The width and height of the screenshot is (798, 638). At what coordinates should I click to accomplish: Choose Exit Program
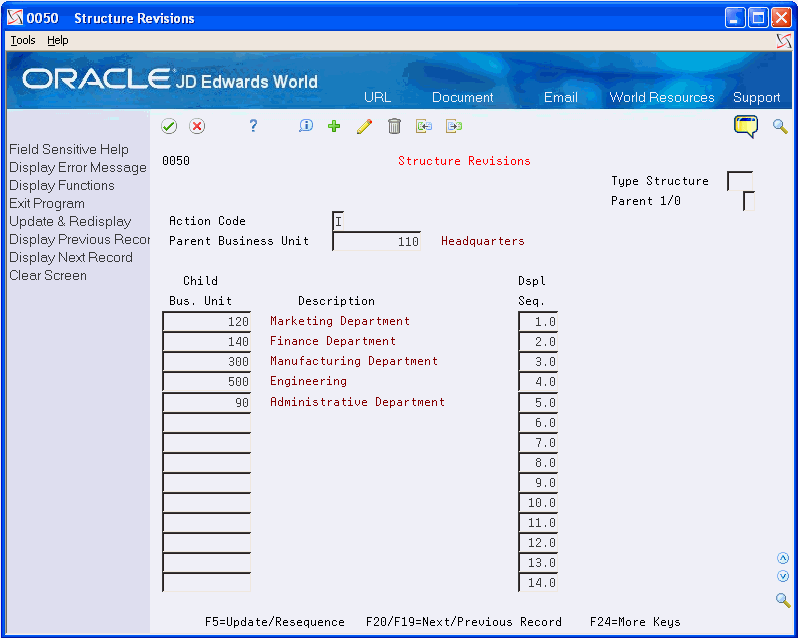click(x=47, y=204)
